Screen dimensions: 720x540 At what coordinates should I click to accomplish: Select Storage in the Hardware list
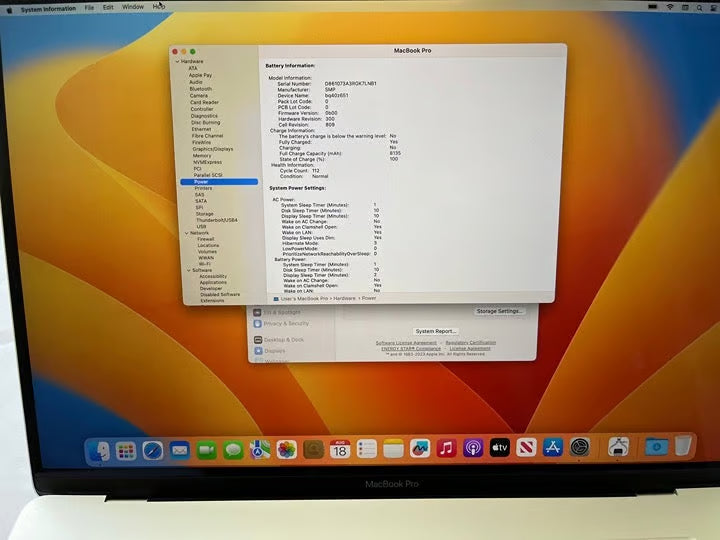coord(204,214)
